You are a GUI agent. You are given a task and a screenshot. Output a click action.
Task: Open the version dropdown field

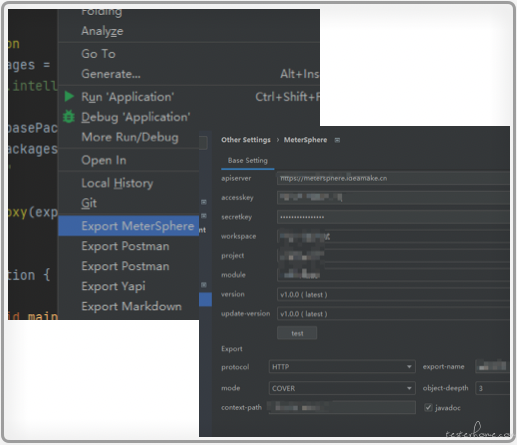393,295
